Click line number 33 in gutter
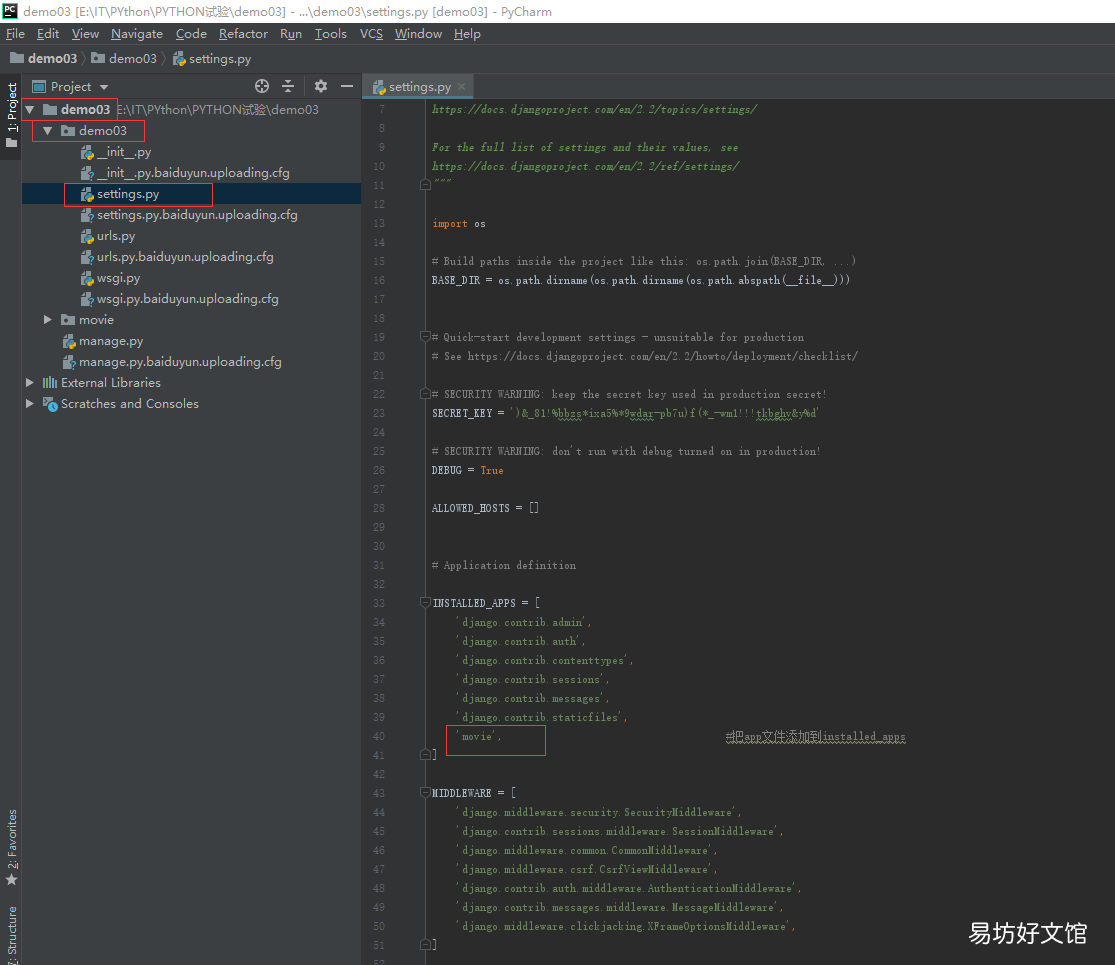This screenshot has height=965, width=1115. [379, 603]
